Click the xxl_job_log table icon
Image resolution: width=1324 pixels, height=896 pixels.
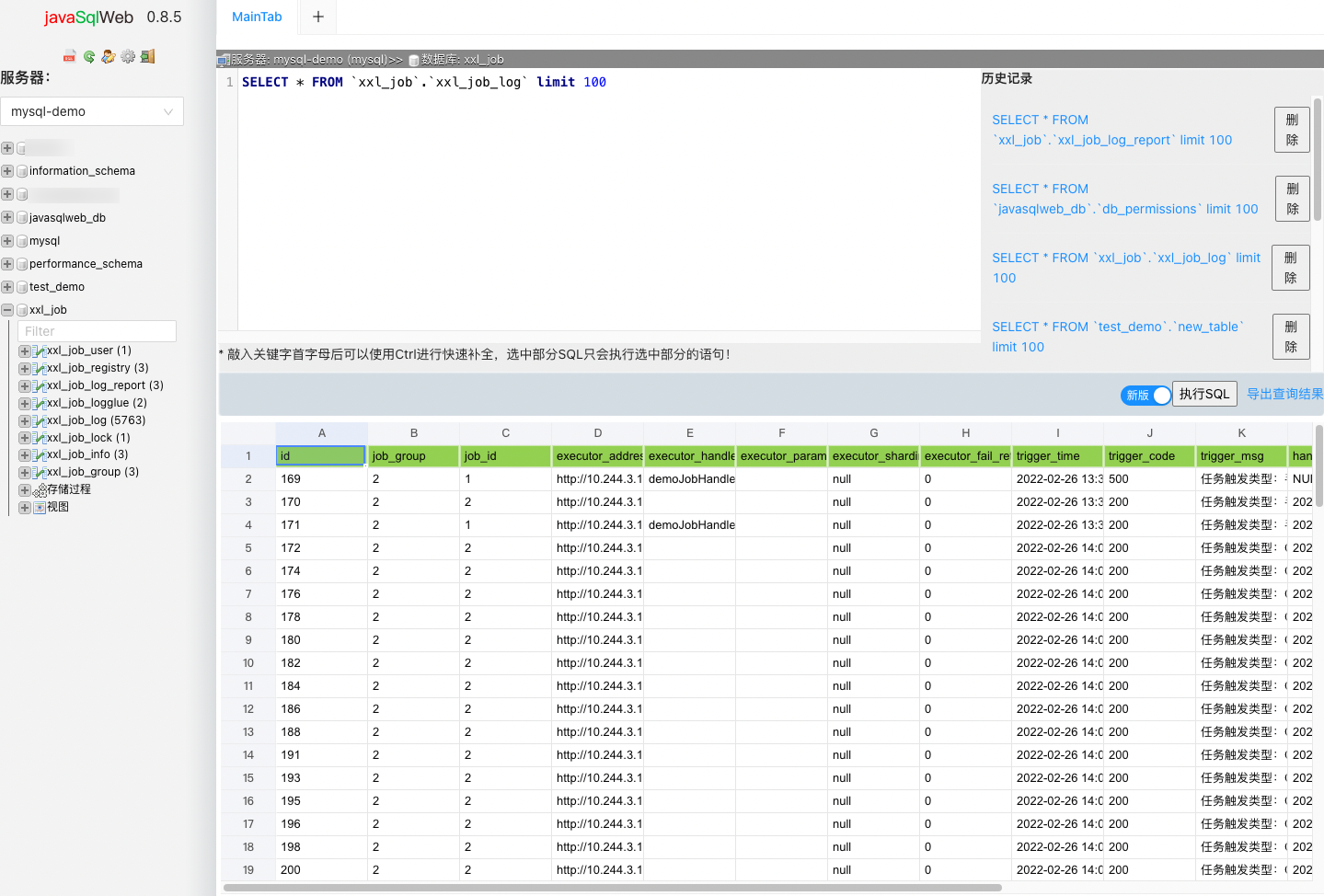pos(40,420)
